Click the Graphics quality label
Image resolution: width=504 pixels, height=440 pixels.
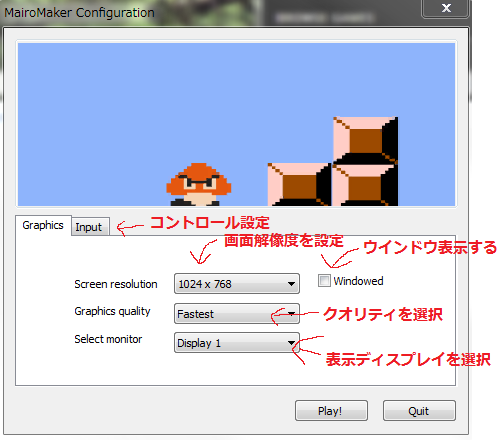coord(112,311)
